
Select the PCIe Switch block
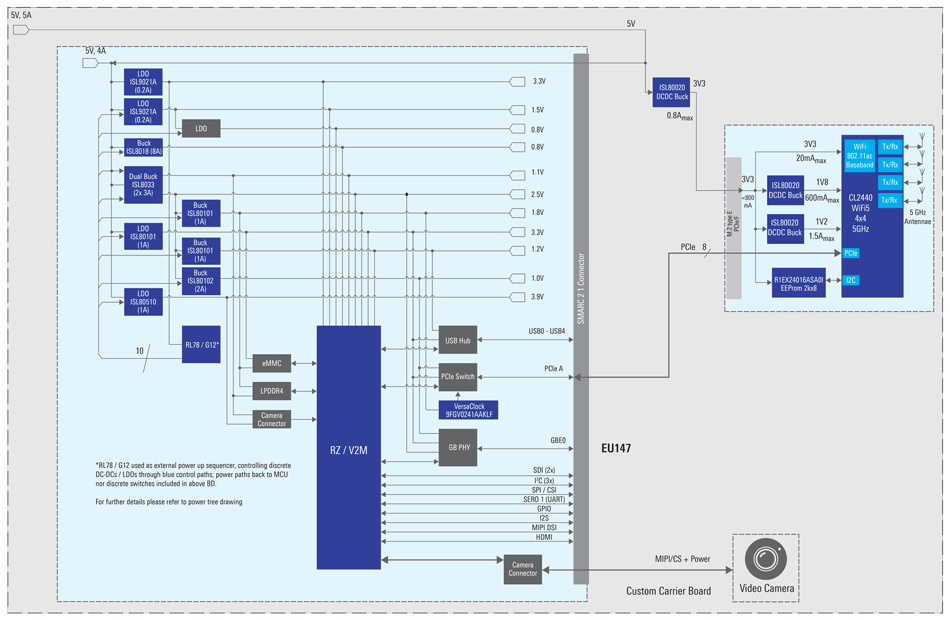pyautogui.click(x=458, y=377)
